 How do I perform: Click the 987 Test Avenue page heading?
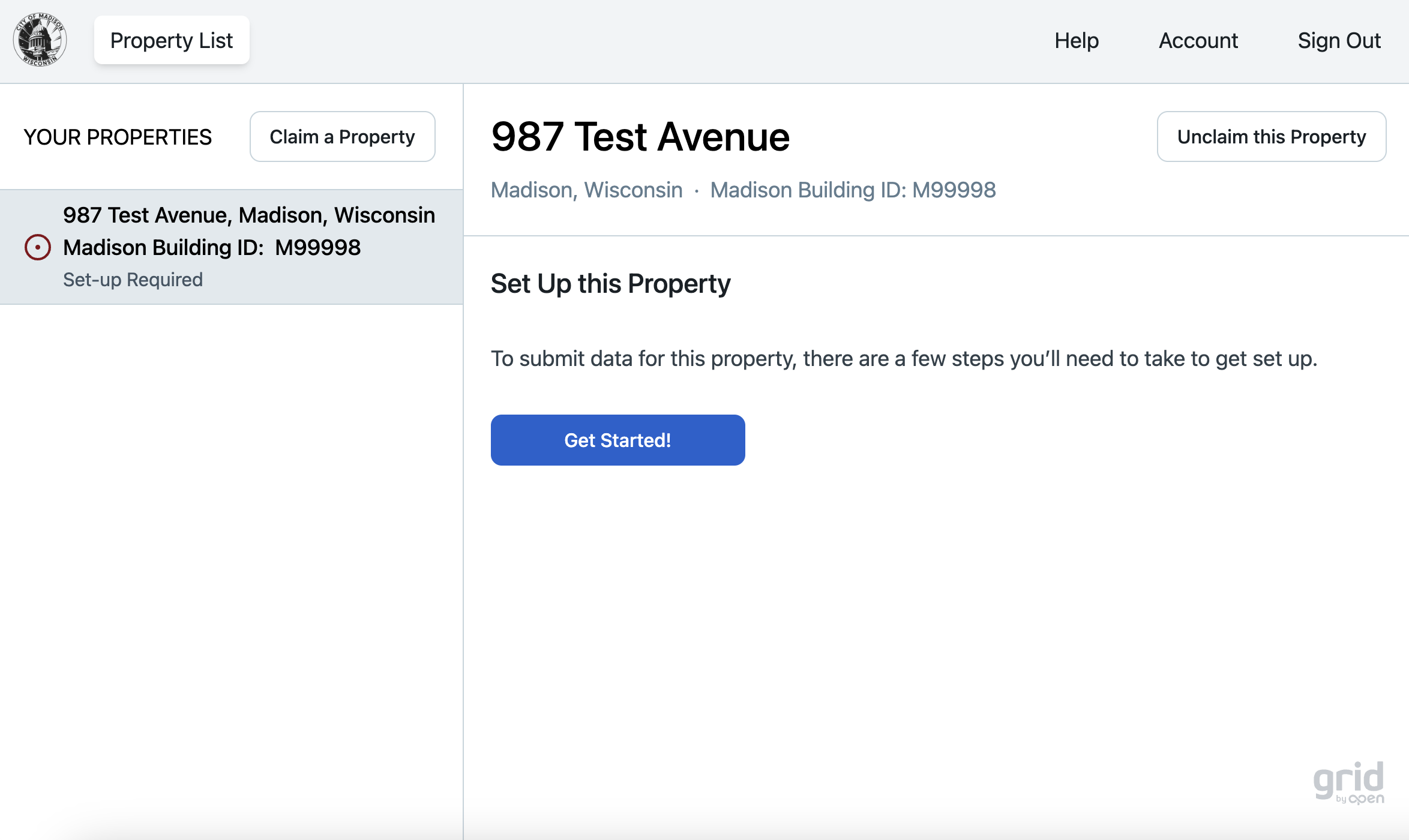(640, 137)
